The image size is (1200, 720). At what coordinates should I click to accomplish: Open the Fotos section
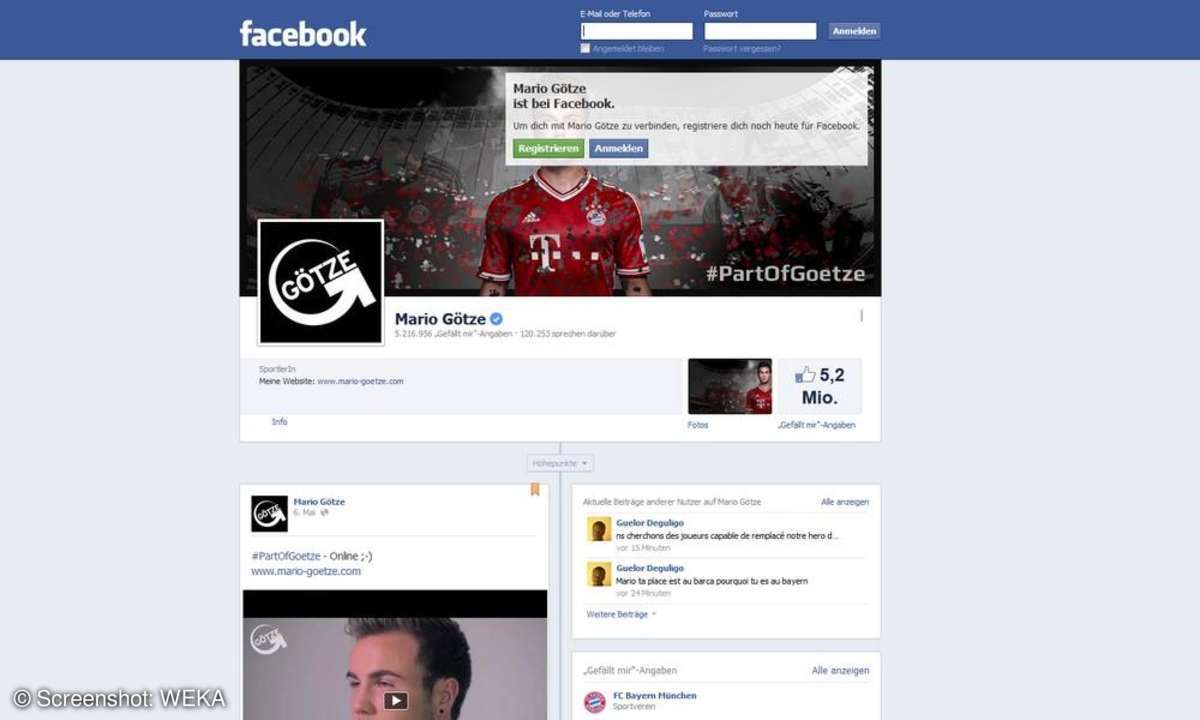(696, 424)
